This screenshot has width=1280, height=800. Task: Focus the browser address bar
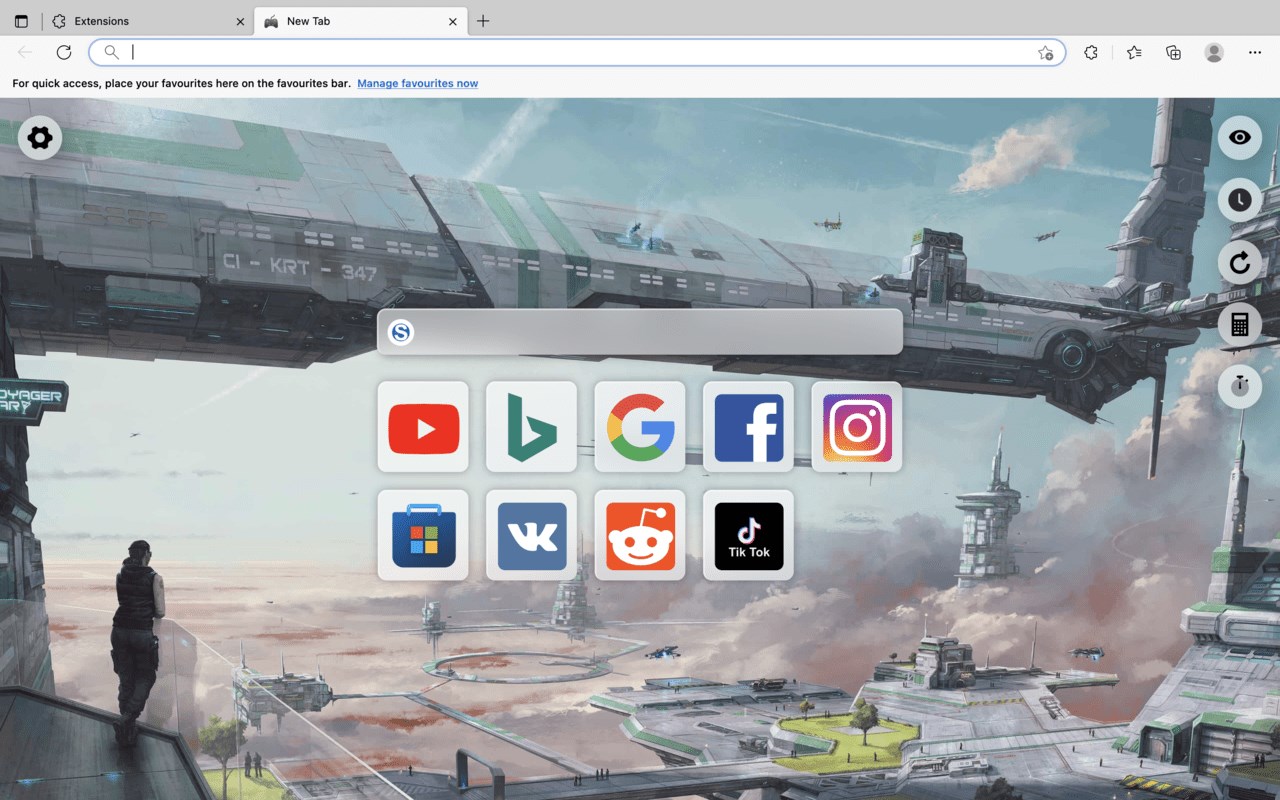pyautogui.click(x=577, y=52)
